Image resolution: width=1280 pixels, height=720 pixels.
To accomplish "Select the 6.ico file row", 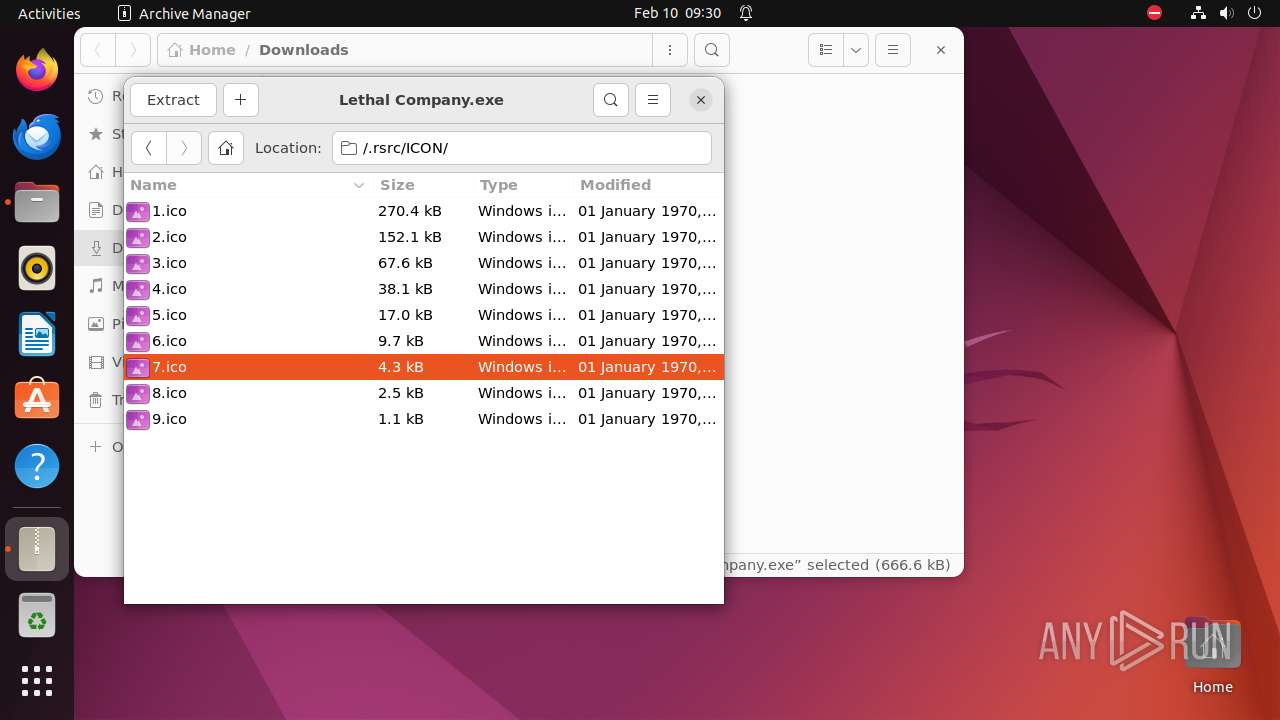I will point(424,341).
